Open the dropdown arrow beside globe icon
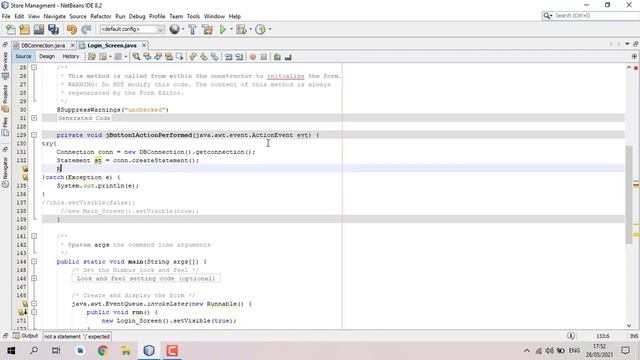Screen dimensions: 640x360 183,29
